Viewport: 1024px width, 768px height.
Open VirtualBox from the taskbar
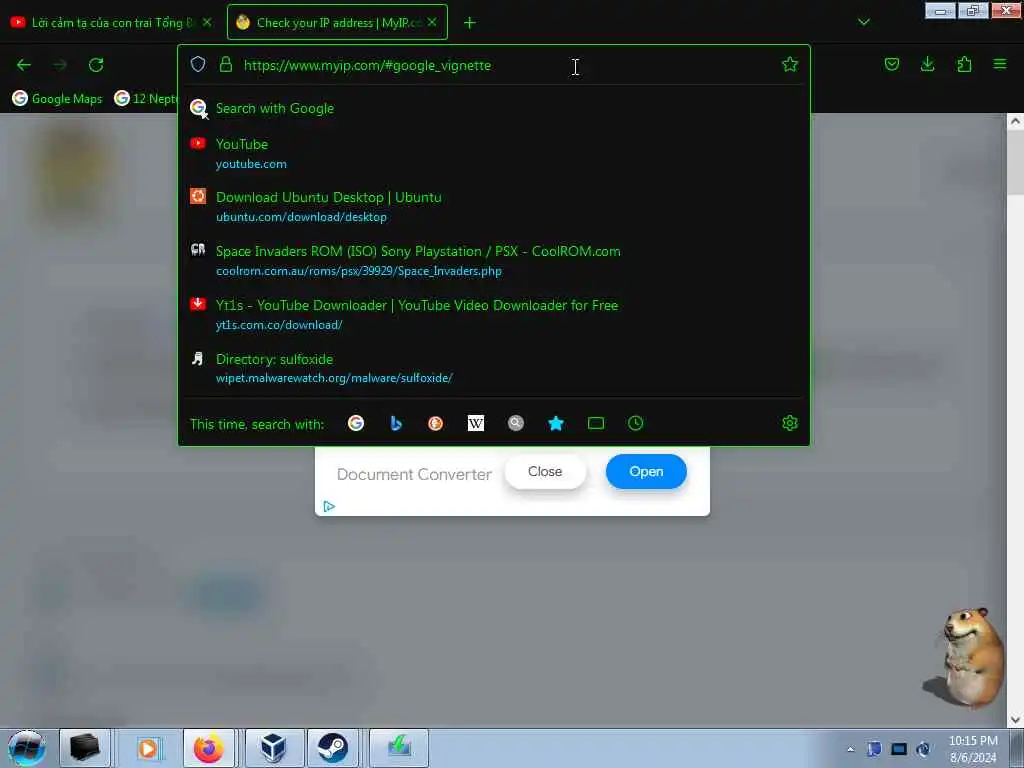point(273,748)
